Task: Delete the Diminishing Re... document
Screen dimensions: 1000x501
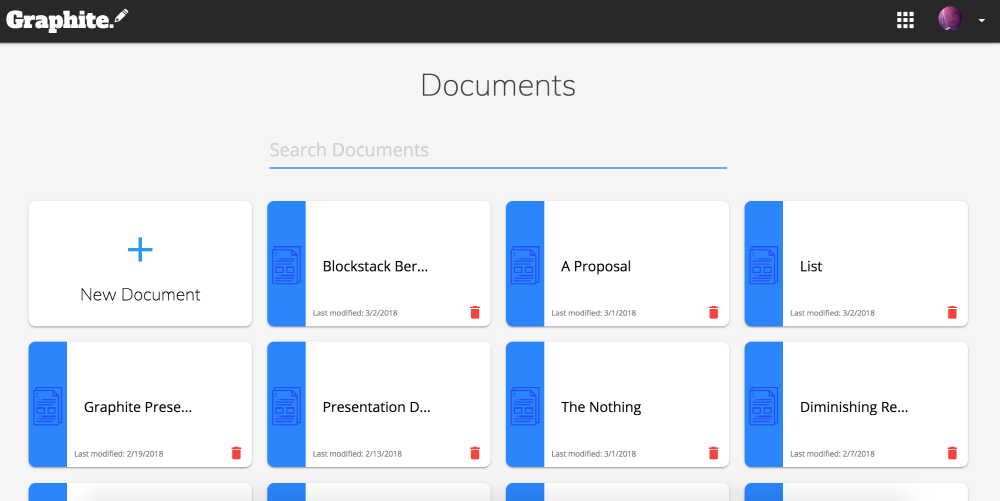Action: coord(952,453)
